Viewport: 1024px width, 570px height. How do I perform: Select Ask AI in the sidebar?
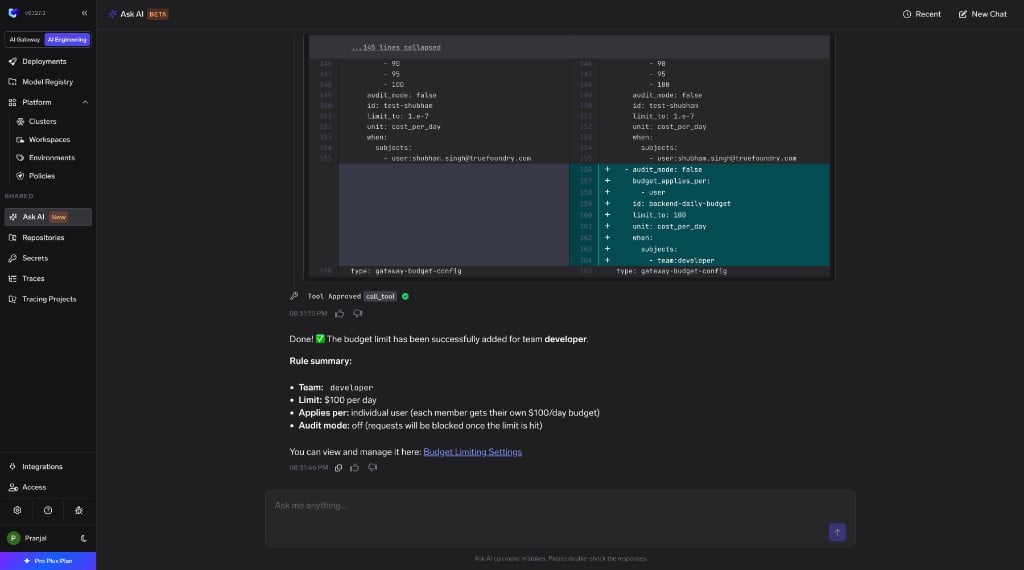click(48, 217)
